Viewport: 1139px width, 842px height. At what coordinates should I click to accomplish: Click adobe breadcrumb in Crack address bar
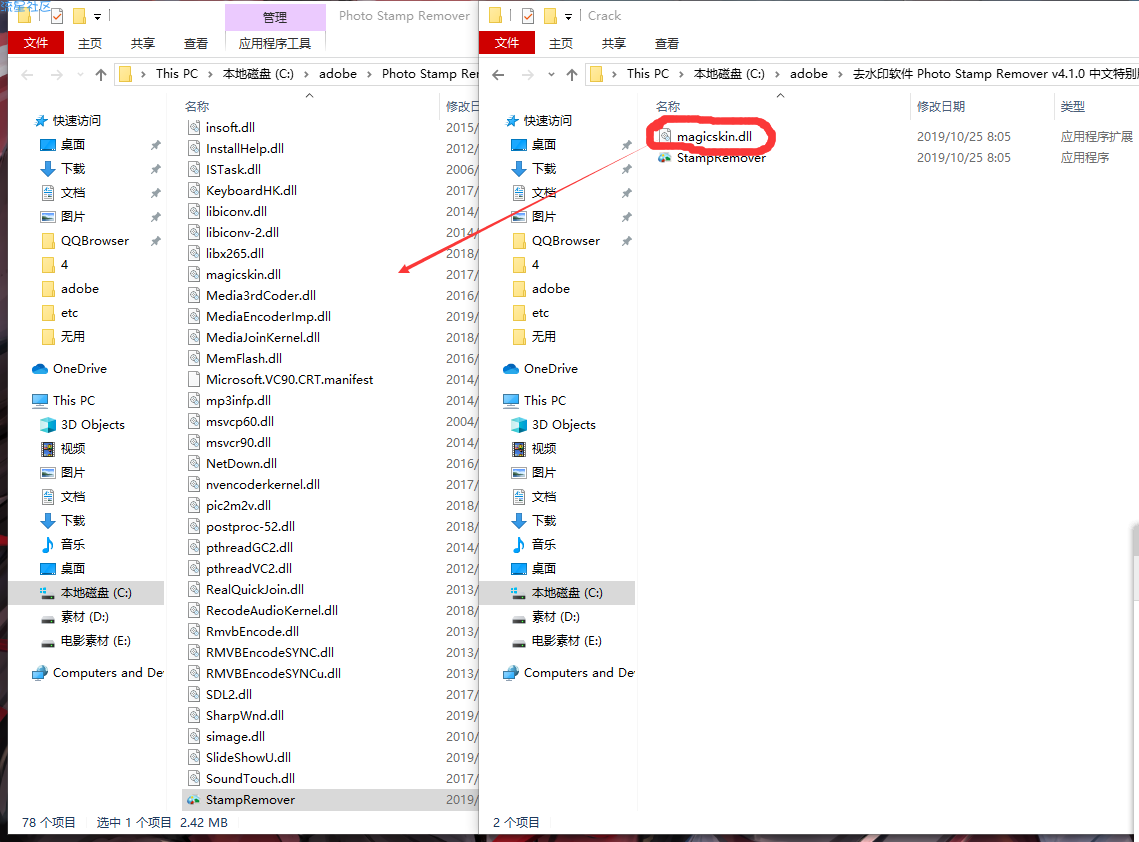[x=808, y=74]
